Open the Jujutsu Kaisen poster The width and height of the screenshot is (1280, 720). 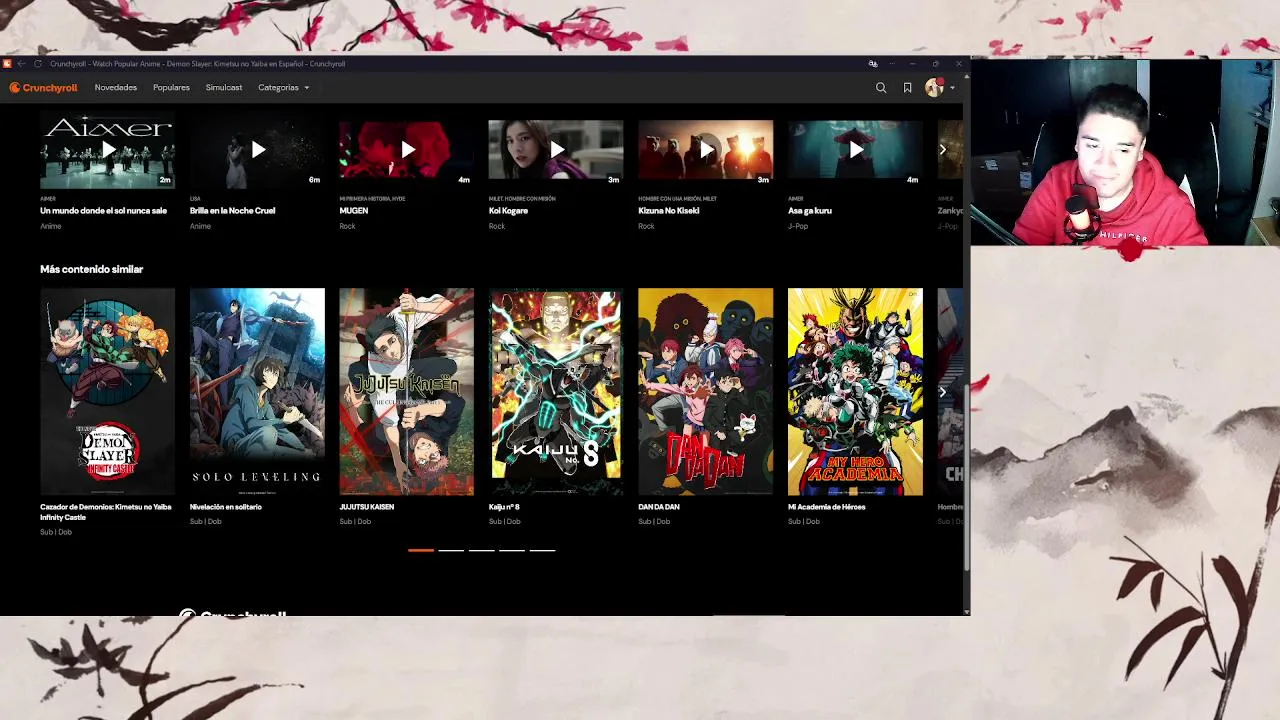tap(406, 392)
